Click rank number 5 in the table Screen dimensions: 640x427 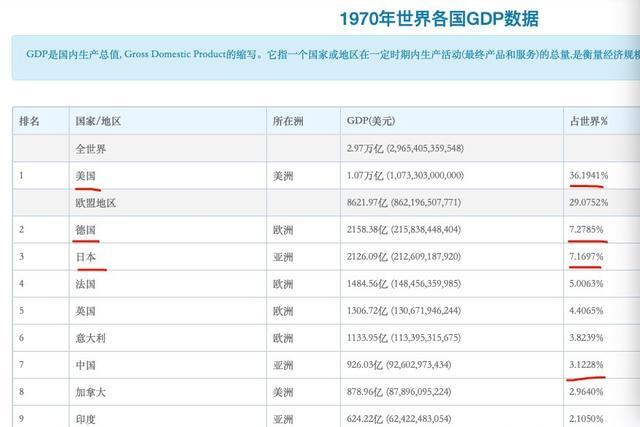point(21,311)
